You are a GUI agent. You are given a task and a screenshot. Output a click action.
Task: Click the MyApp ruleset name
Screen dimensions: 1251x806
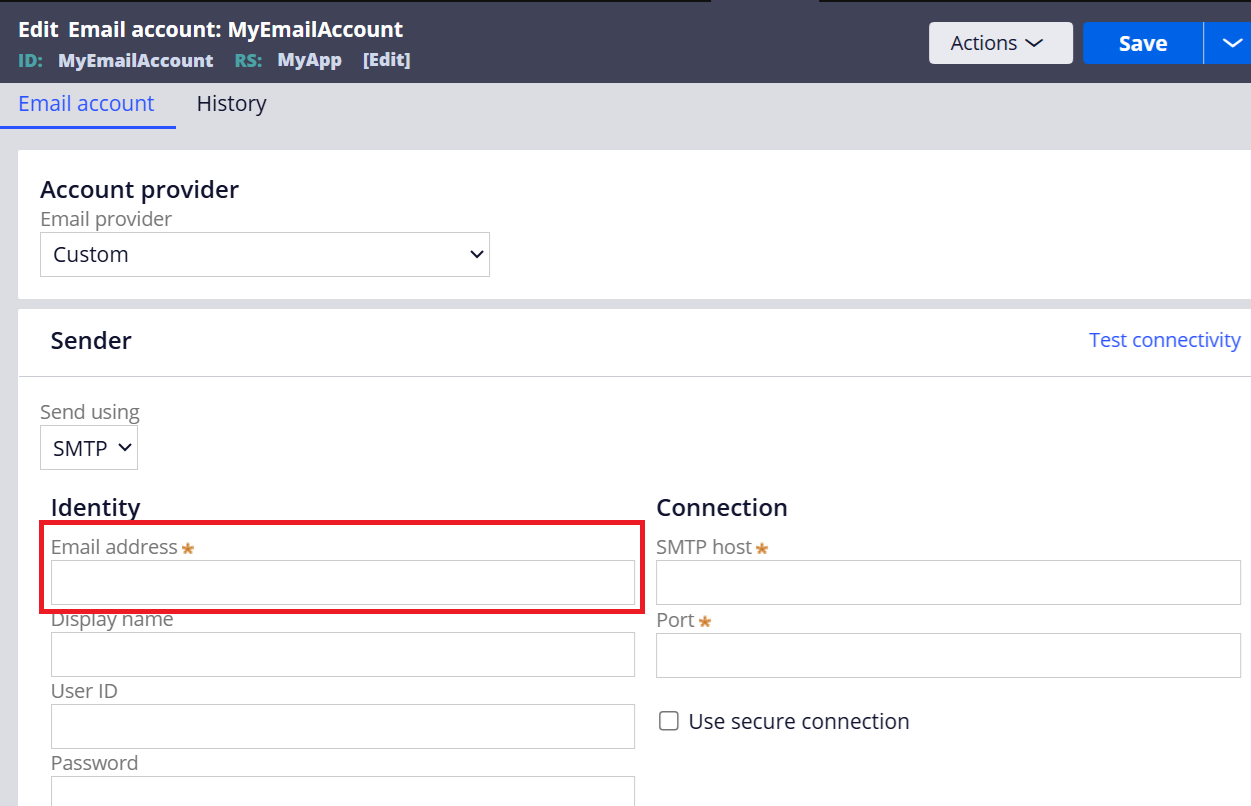(309, 60)
